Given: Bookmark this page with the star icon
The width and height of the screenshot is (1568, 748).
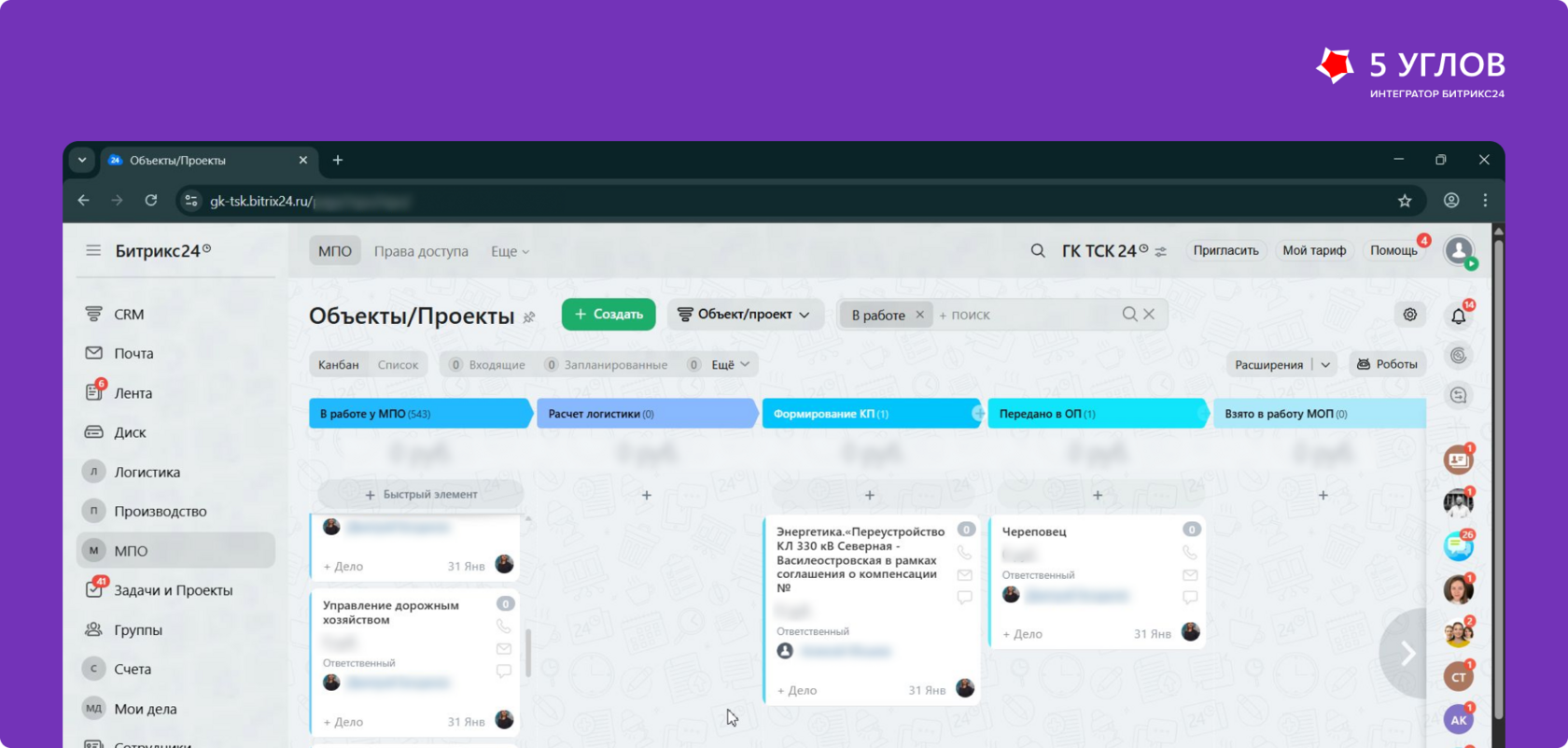Looking at the screenshot, I should point(1405,201).
